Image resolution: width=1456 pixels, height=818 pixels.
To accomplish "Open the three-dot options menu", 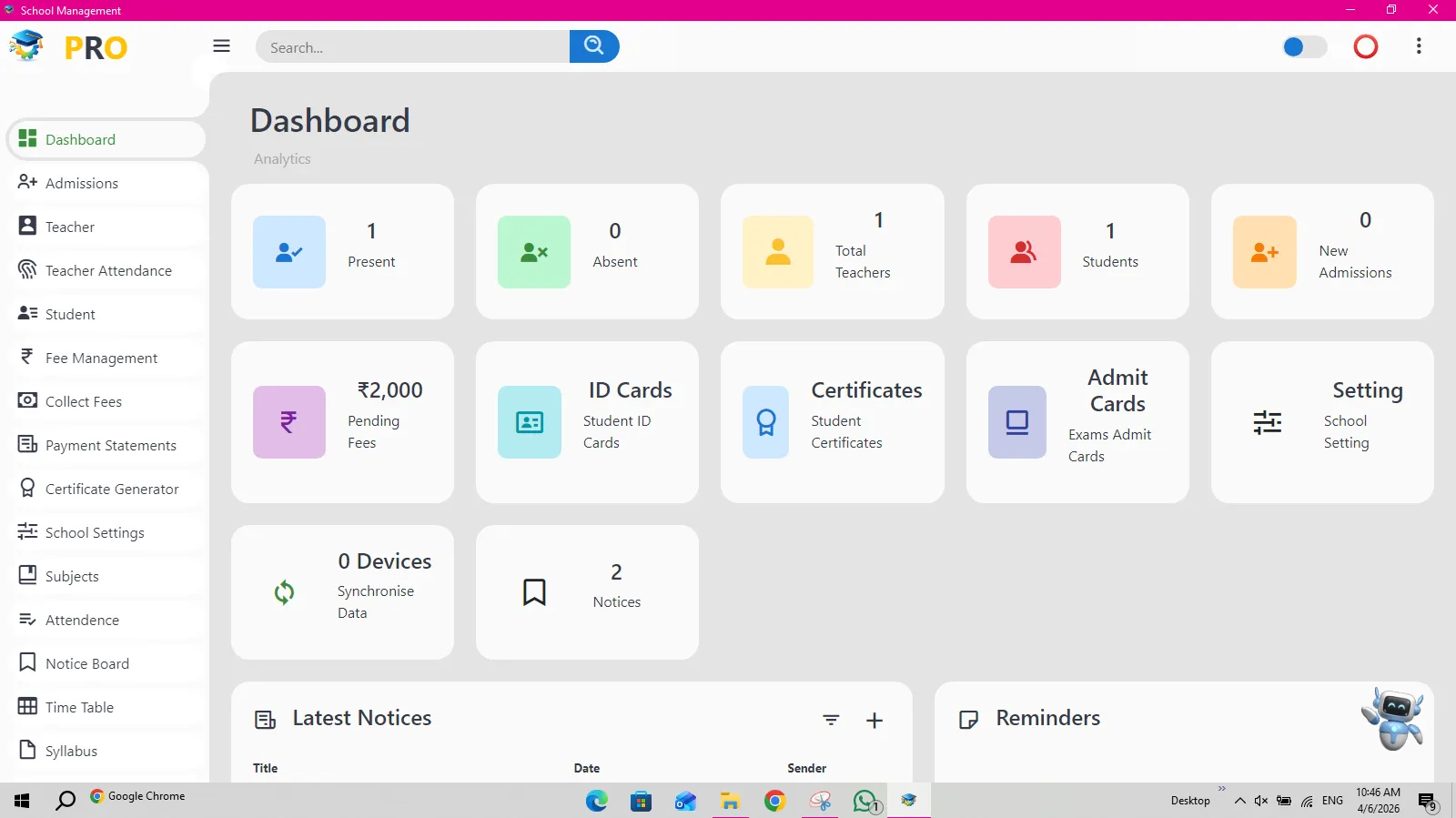I will [x=1419, y=45].
